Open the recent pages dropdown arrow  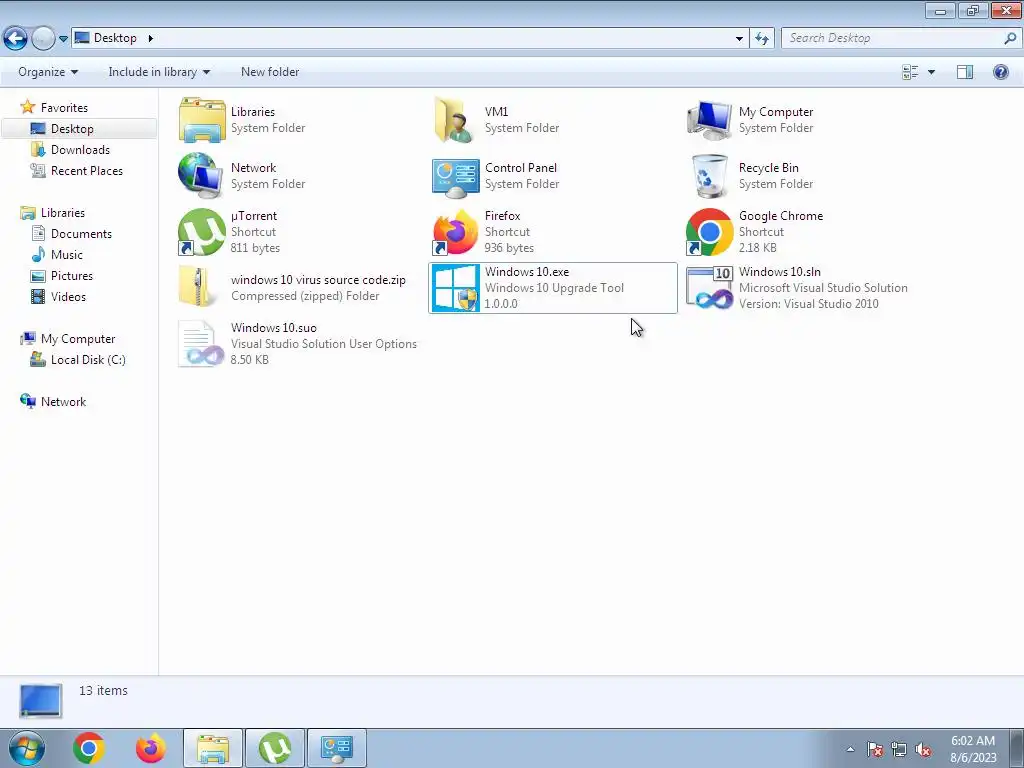click(63, 39)
